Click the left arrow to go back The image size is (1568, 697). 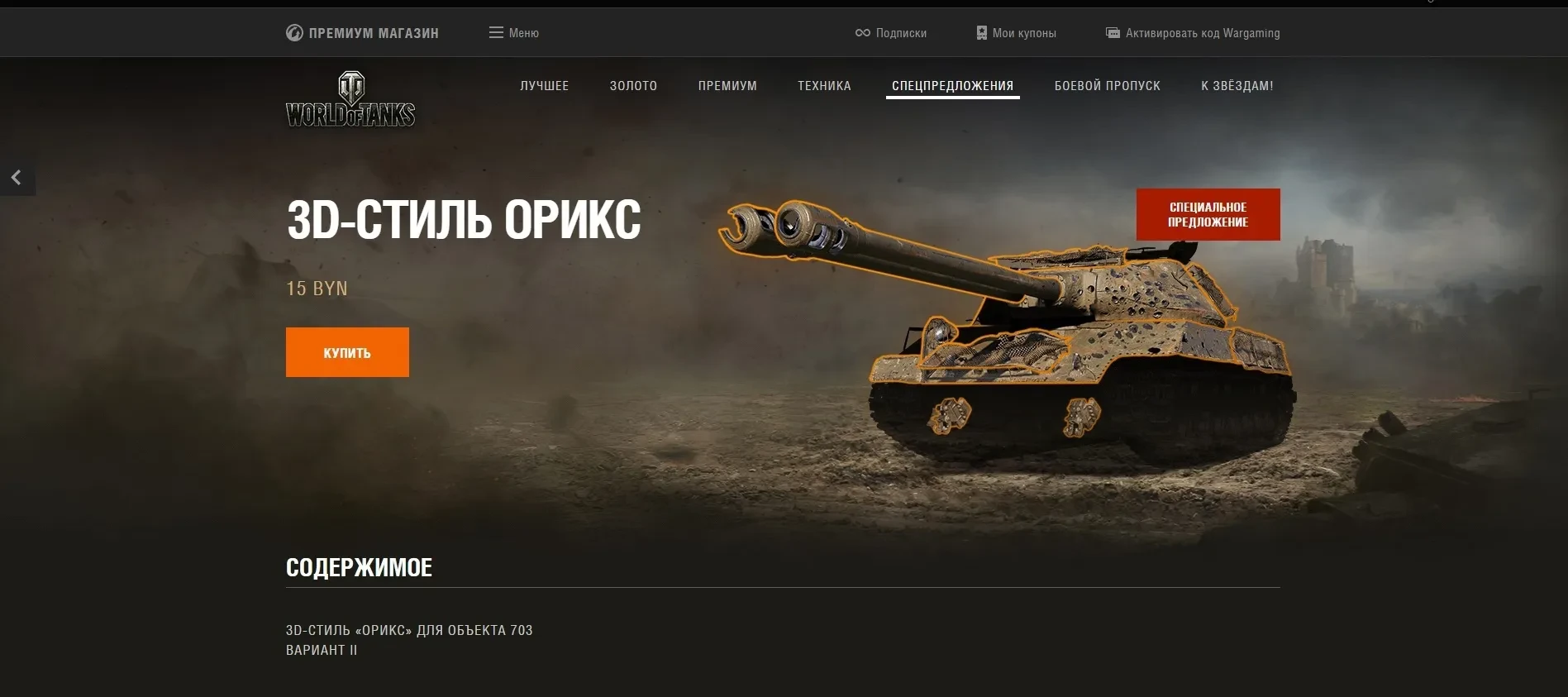click(x=16, y=178)
